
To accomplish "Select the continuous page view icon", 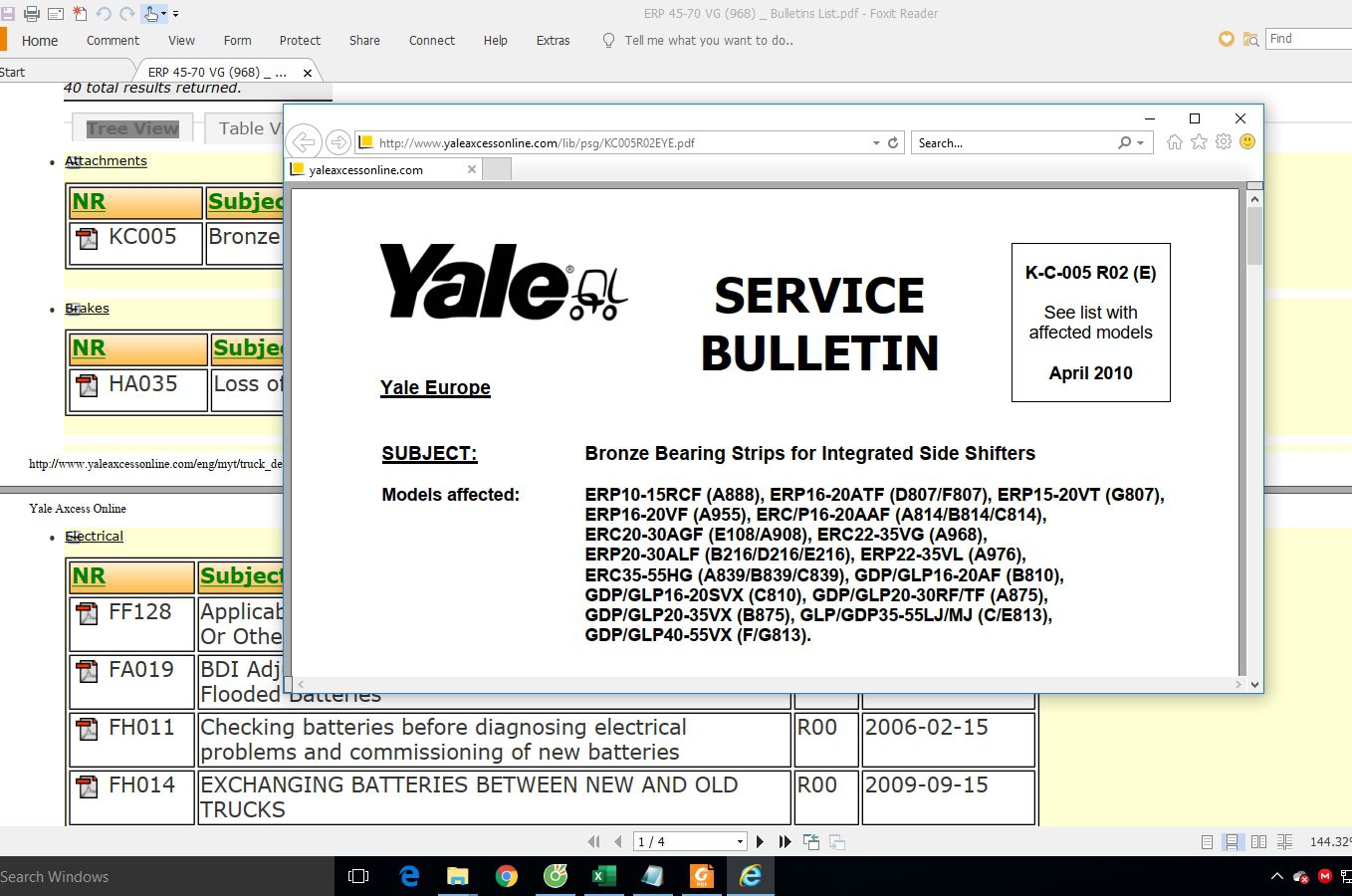I will [1233, 842].
